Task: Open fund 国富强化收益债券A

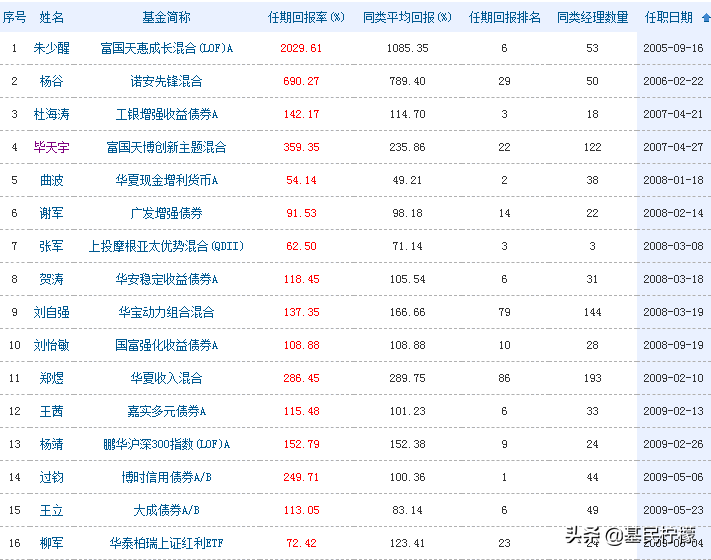Action: tap(166, 346)
